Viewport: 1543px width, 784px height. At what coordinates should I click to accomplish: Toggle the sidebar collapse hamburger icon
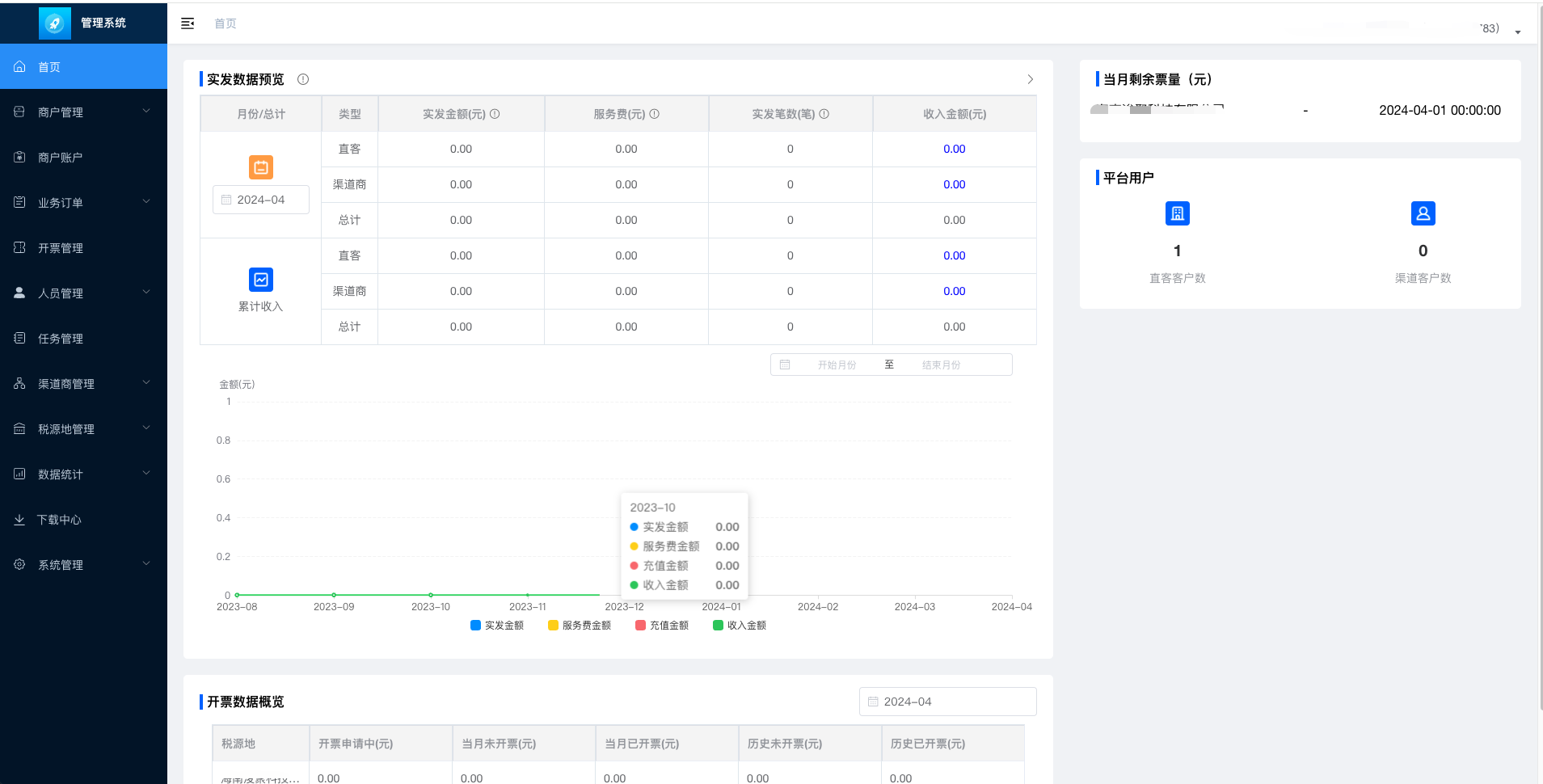tap(188, 23)
